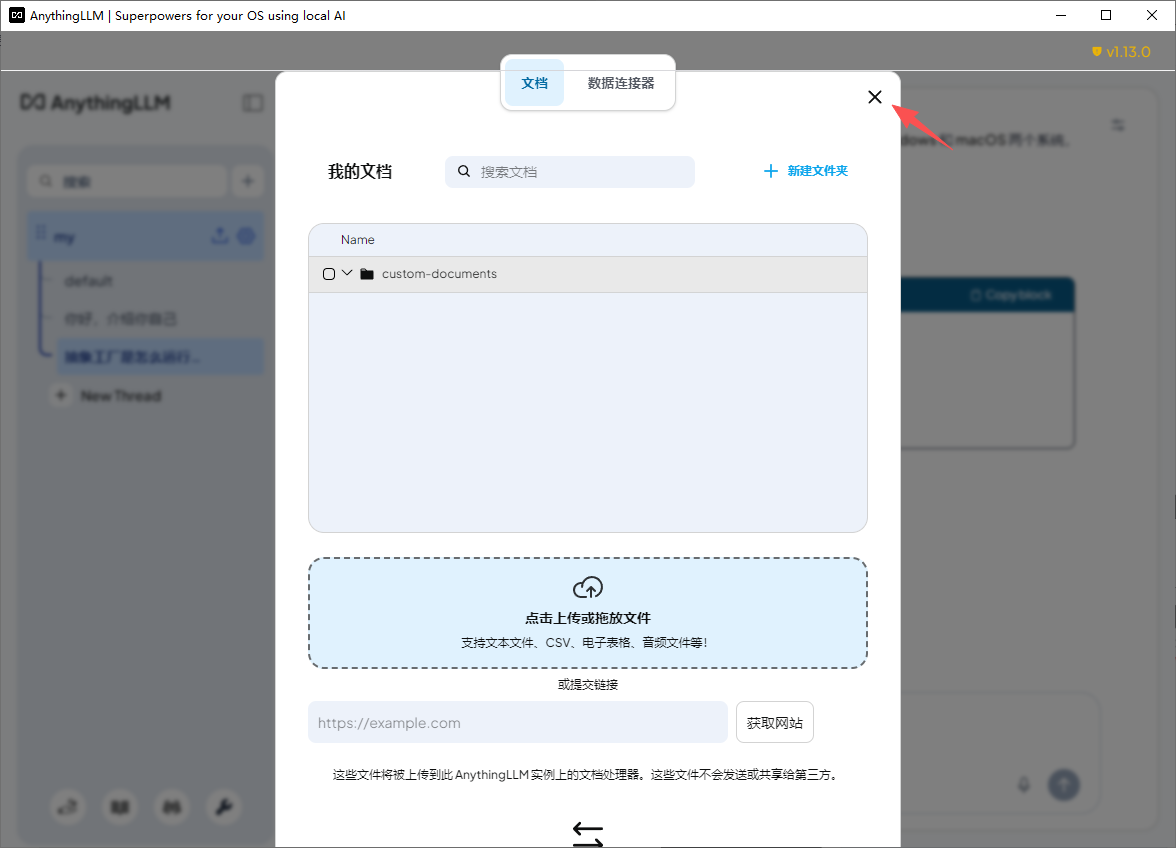The width and height of the screenshot is (1176, 848).
Task: Click the Name column header
Action: pyautogui.click(x=358, y=240)
